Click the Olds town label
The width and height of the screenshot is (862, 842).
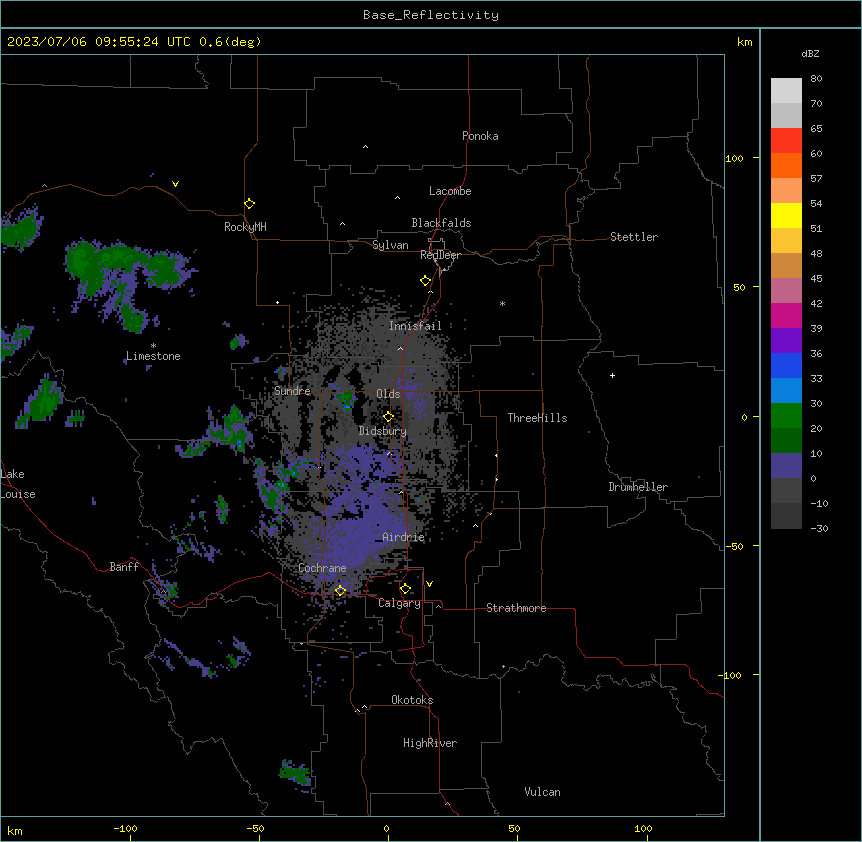pos(388,394)
